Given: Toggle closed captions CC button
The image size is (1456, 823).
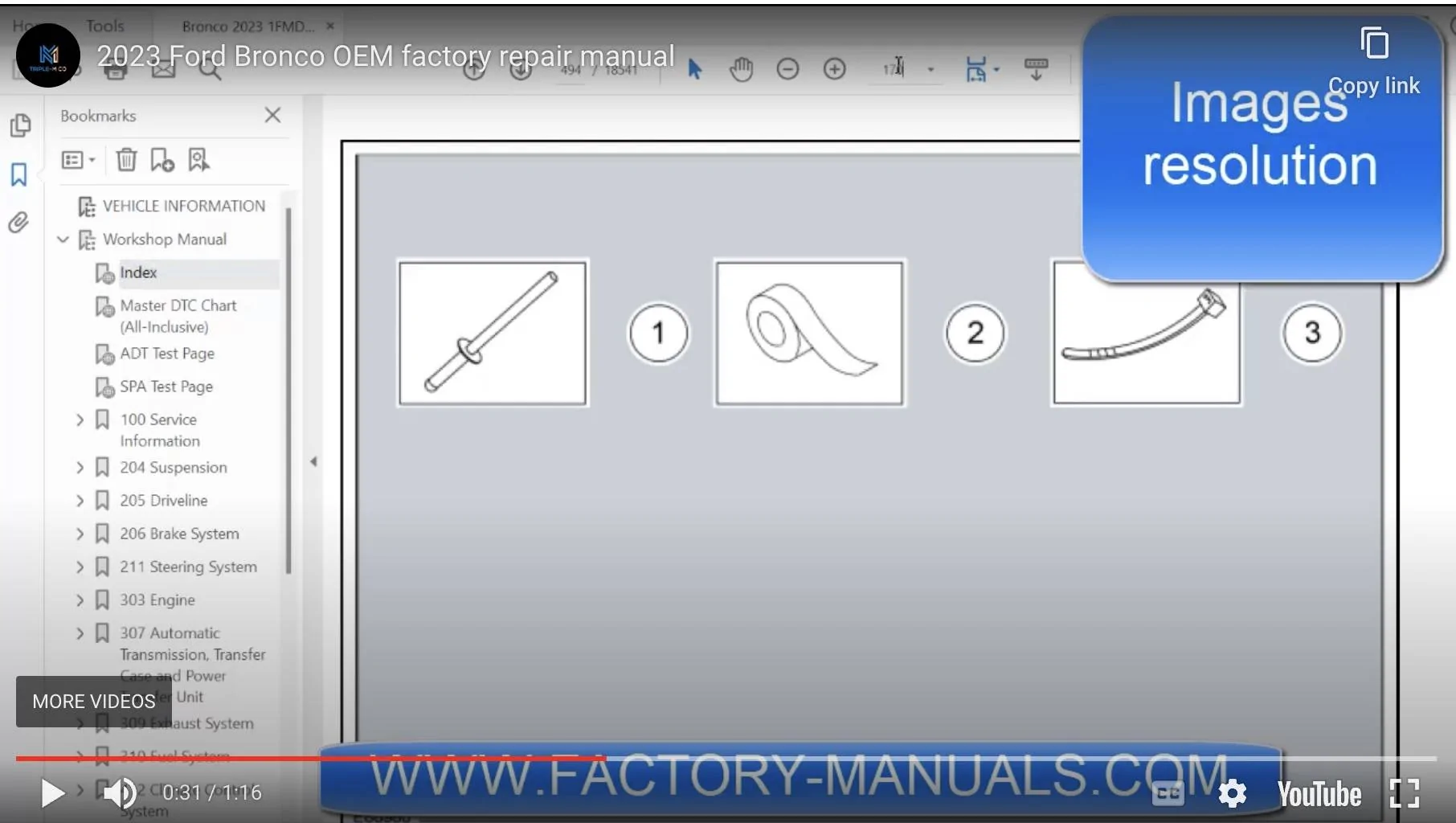Looking at the screenshot, I should click(x=1168, y=793).
